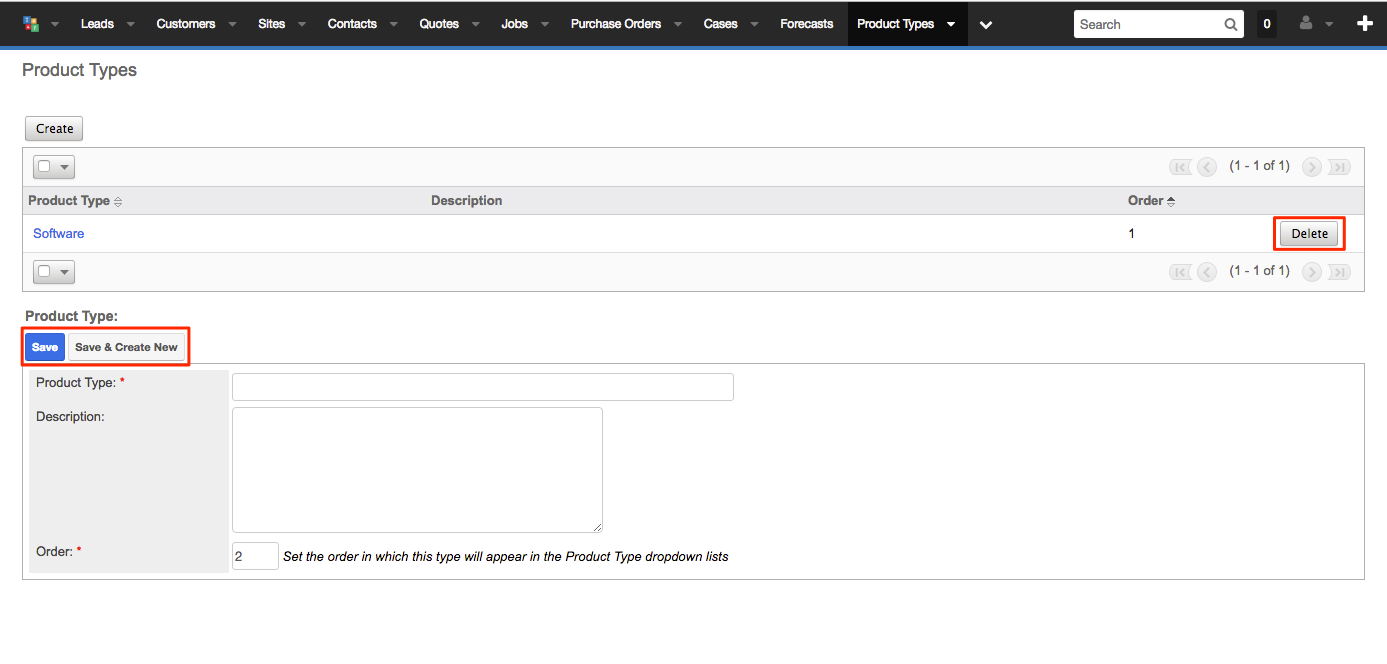Sort by the Order column
This screenshot has width=1387, height=664.
pyautogui.click(x=1151, y=201)
